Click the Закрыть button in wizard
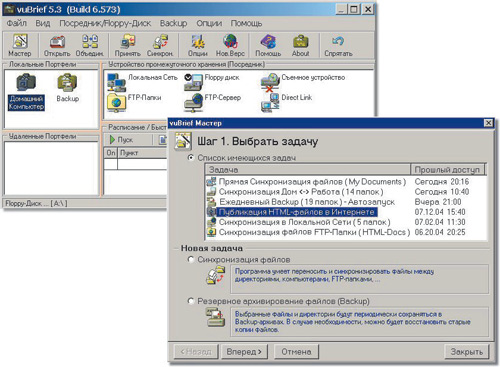This screenshot has width=500, height=367. [x=467, y=352]
